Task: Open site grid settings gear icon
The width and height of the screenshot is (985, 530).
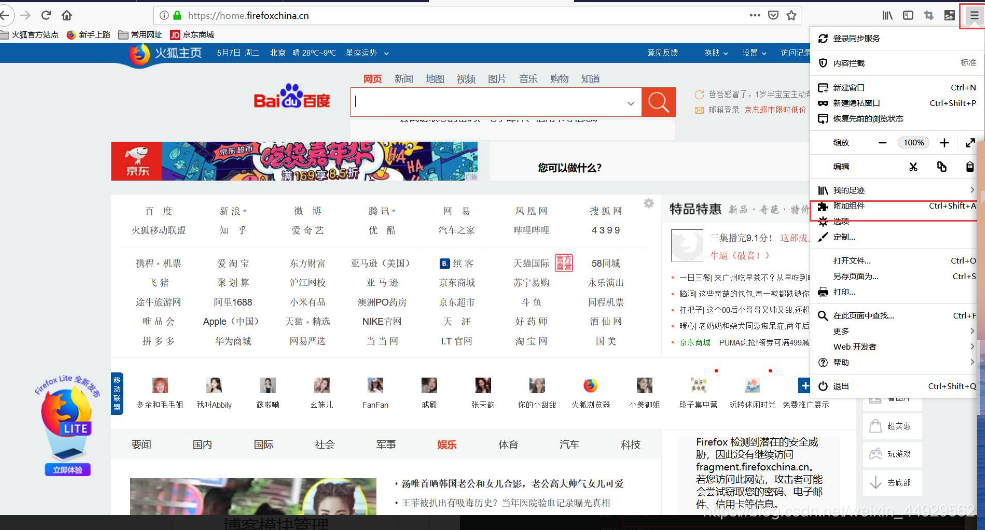Action: coord(649,203)
